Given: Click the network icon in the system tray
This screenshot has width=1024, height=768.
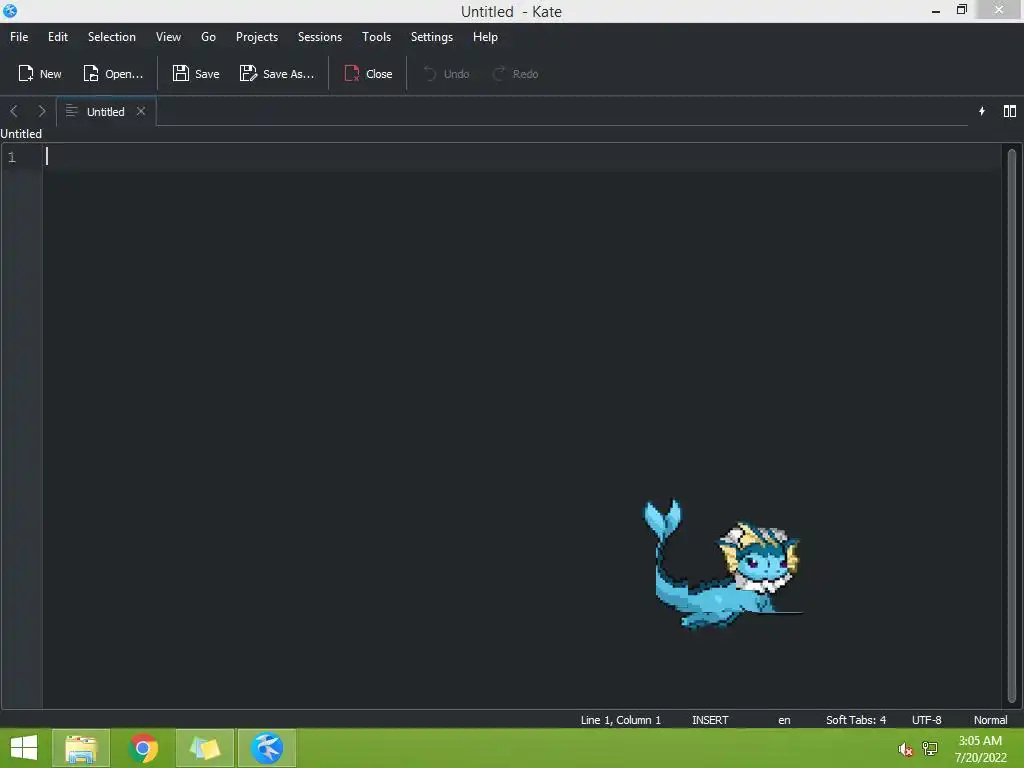Looking at the screenshot, I should click(x=930, y=748).
